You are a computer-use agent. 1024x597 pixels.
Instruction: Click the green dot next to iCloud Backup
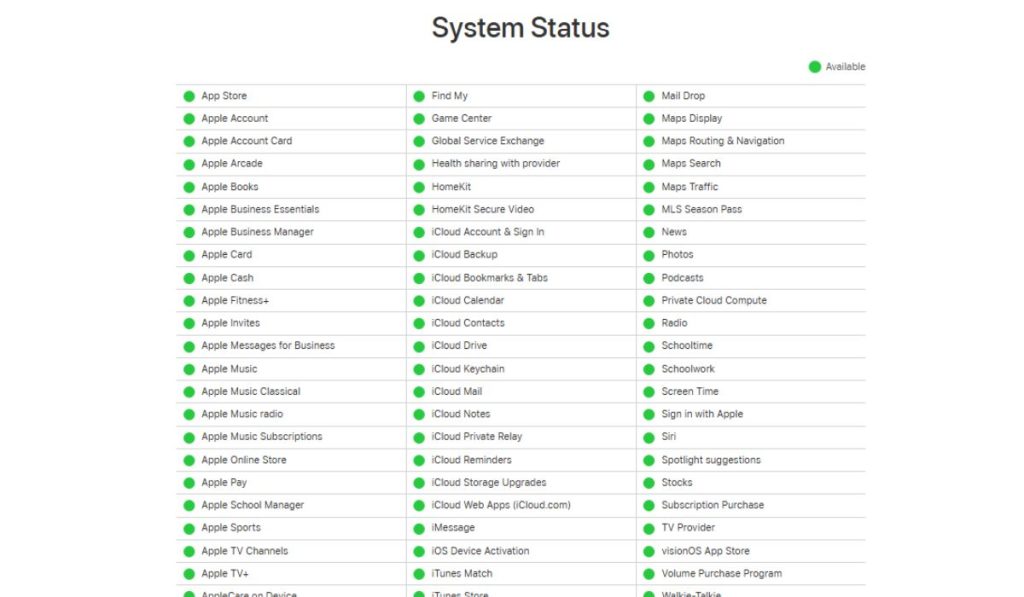(419, 255)
